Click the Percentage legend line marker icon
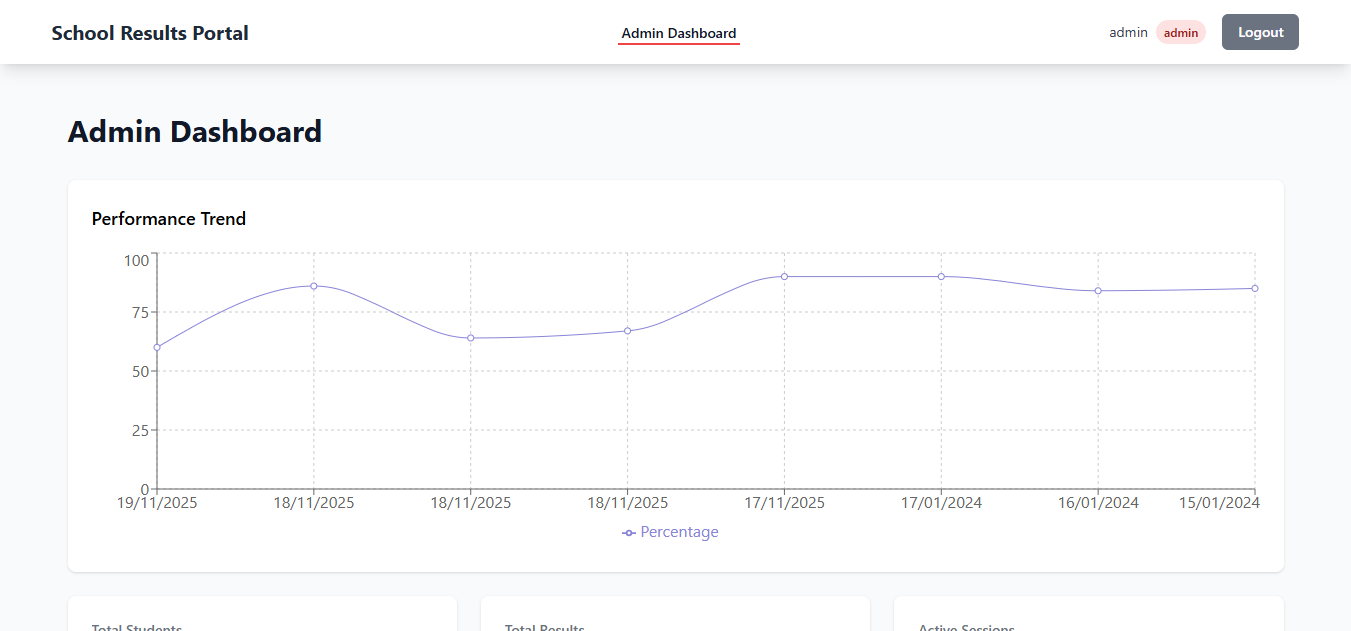1351x631 pixels. [x=629, y=533]
